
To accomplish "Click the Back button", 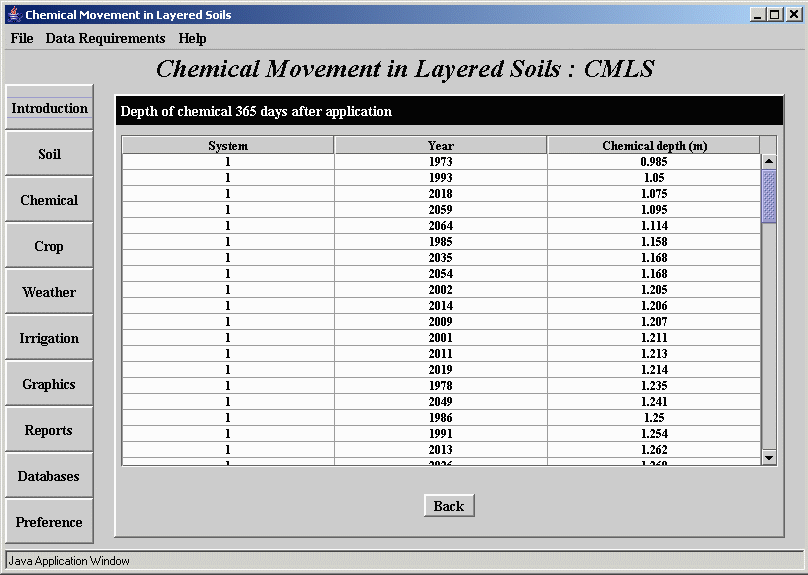I will coord(449,506).
